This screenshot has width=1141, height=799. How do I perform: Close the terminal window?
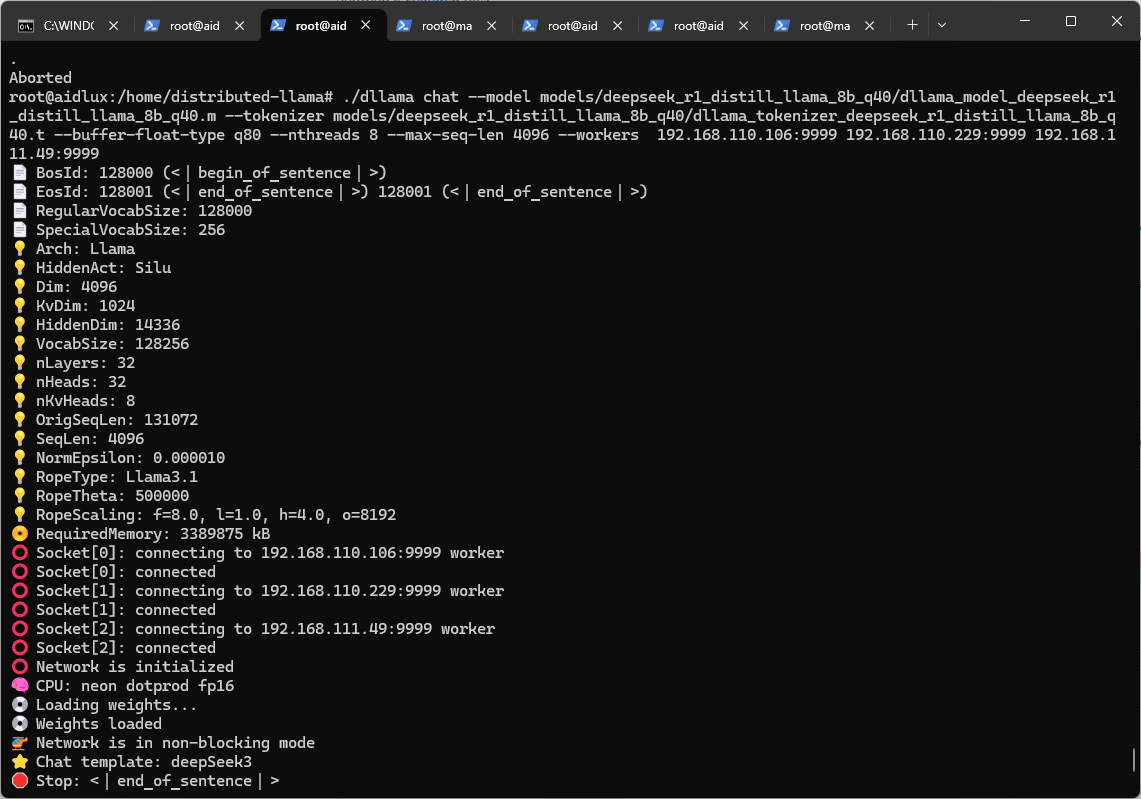[x=1116, y=21]
